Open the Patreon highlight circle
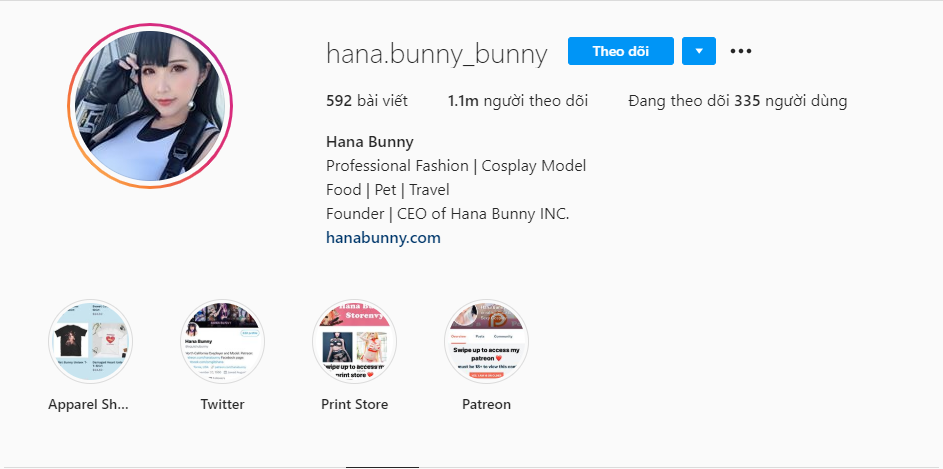This screenshot has height=469, width=943. click(x=486, y=342)
